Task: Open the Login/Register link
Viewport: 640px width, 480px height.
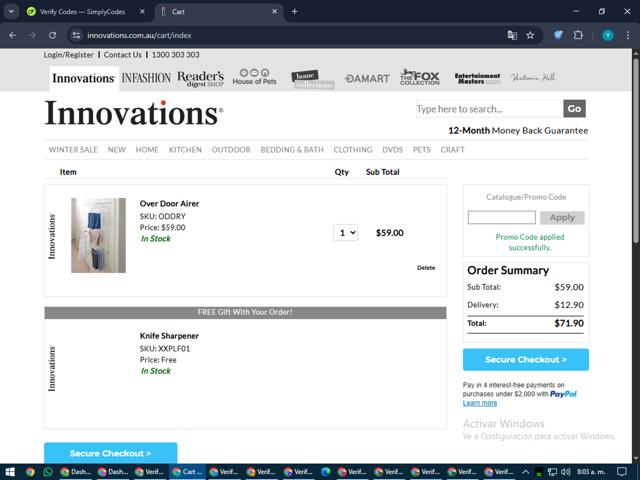Action: click(69, 55)
